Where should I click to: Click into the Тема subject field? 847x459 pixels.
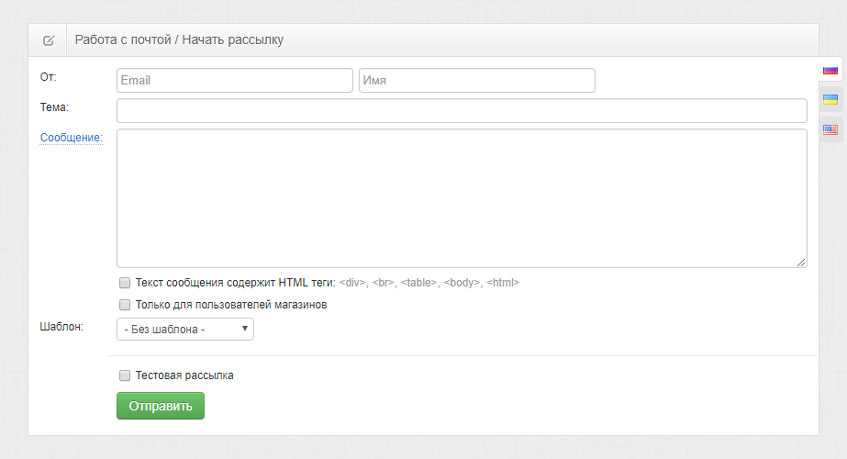(462, 111)
